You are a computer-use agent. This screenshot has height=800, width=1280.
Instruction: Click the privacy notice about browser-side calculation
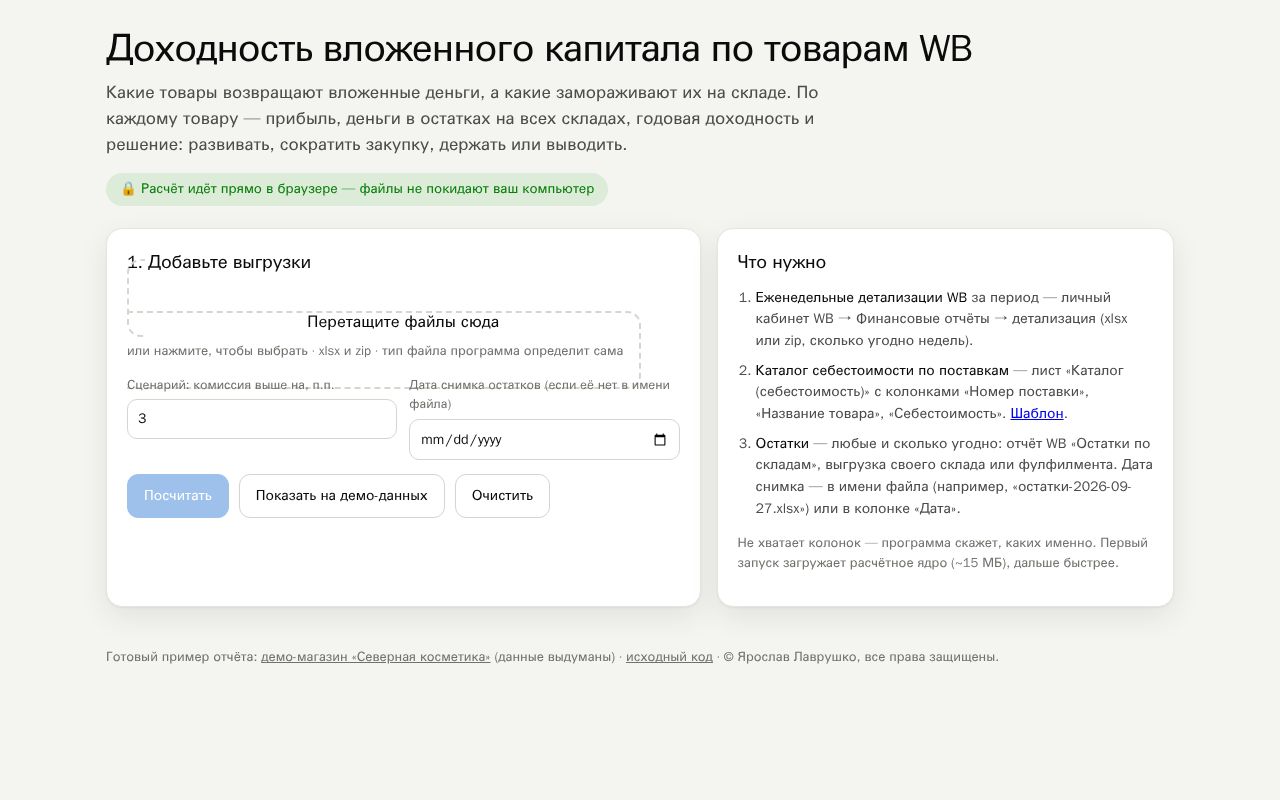coord(357,189)
